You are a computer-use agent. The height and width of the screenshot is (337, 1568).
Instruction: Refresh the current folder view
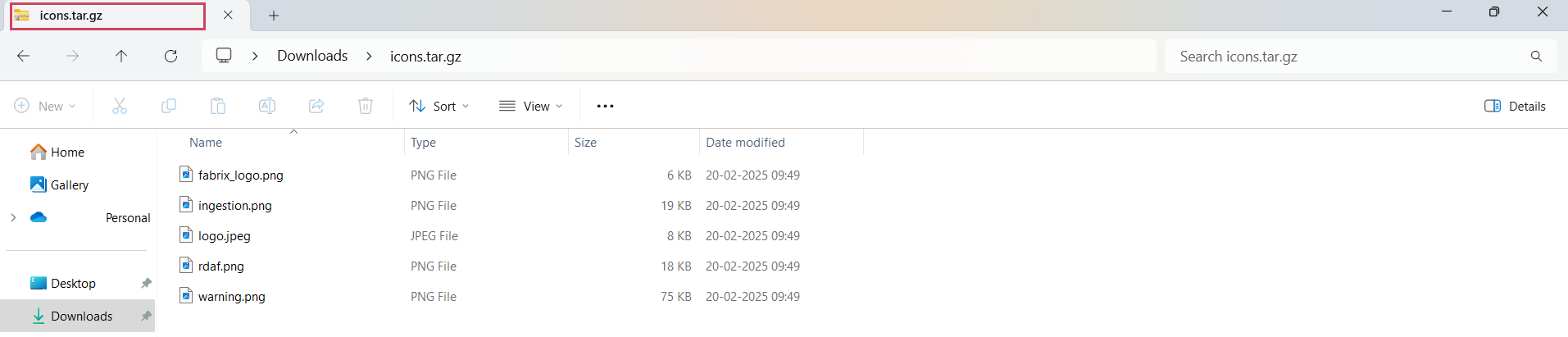pos(170,56)
